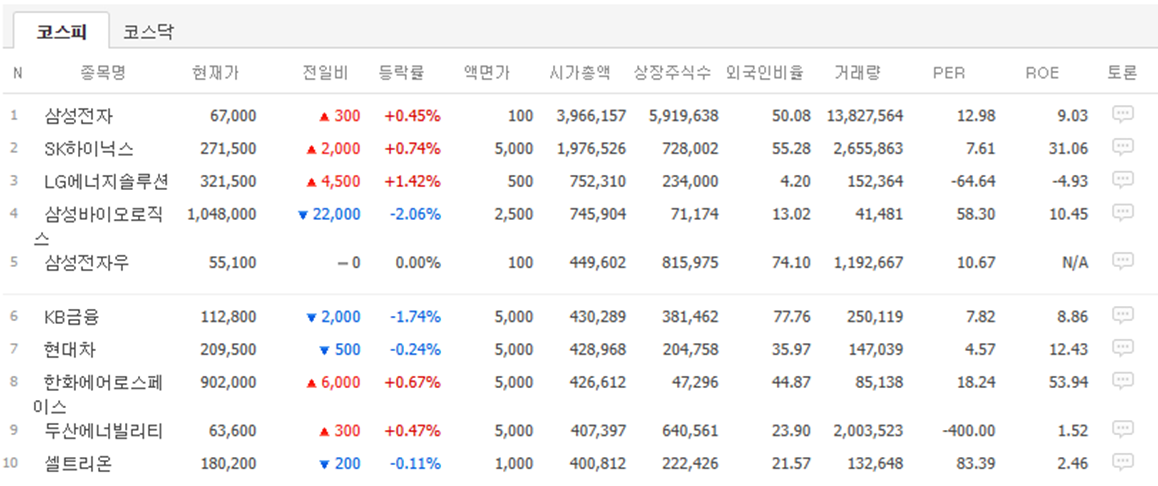This screenshot has width=1158, height=486.
Task: Open discussion icon for KB금융
Action: click(1123, 315)
